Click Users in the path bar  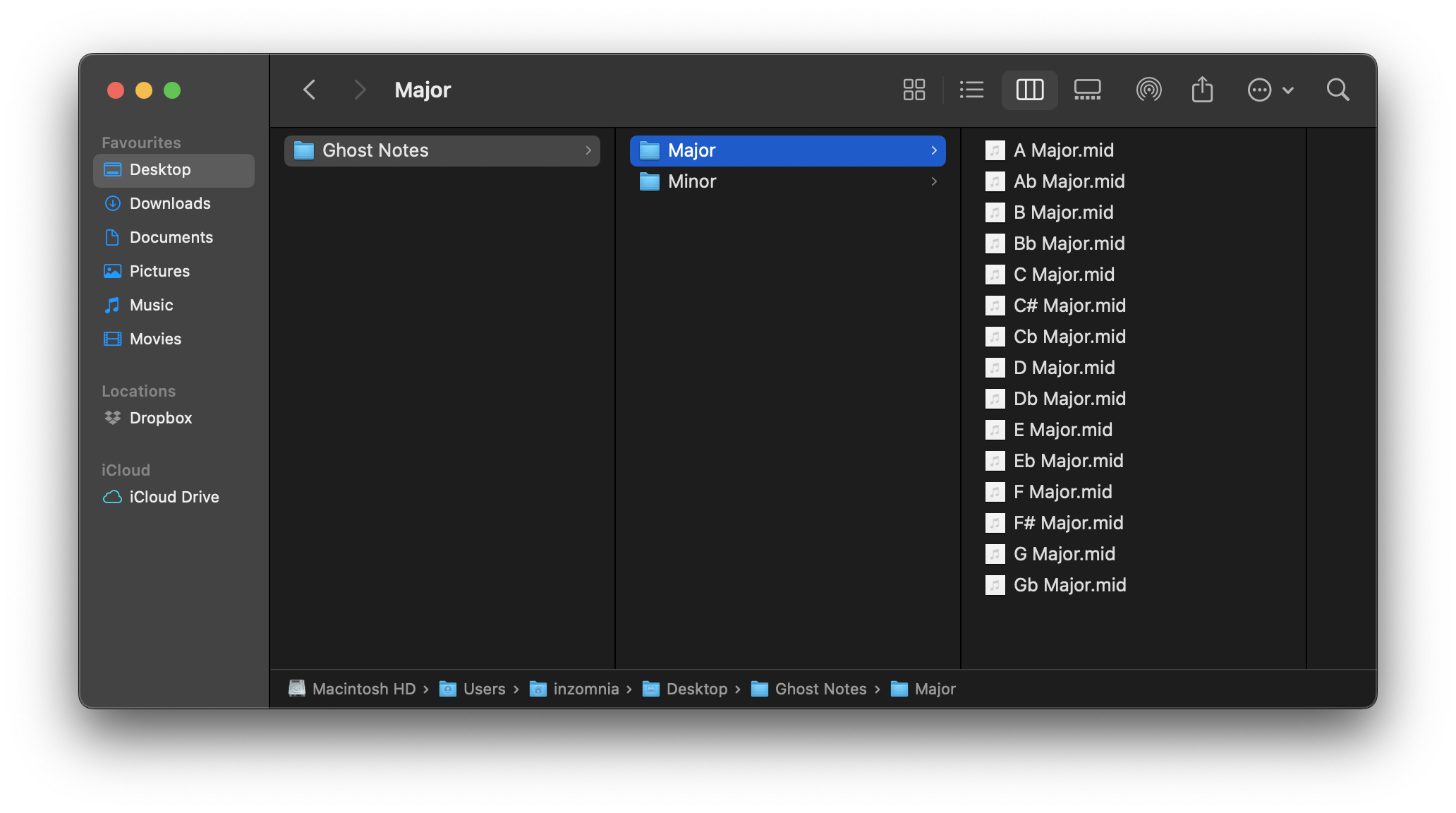click(x=484, y=689)
